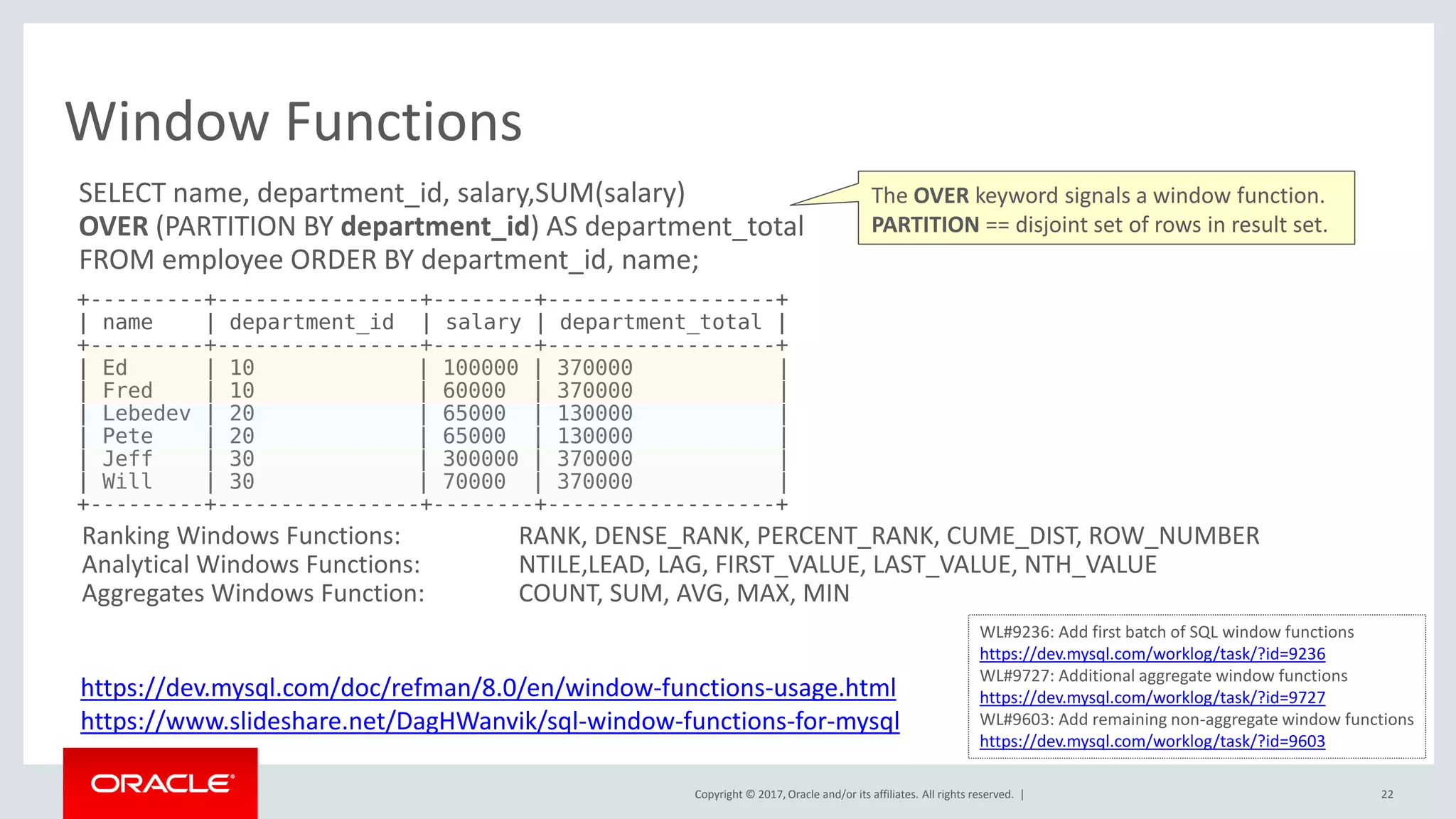Image resolution: width=1456 pixels, height=819 pixels.
Task: Click the 'COUNT, SUM, AVG, MAX, MIN' list
Action: (685, 594)
